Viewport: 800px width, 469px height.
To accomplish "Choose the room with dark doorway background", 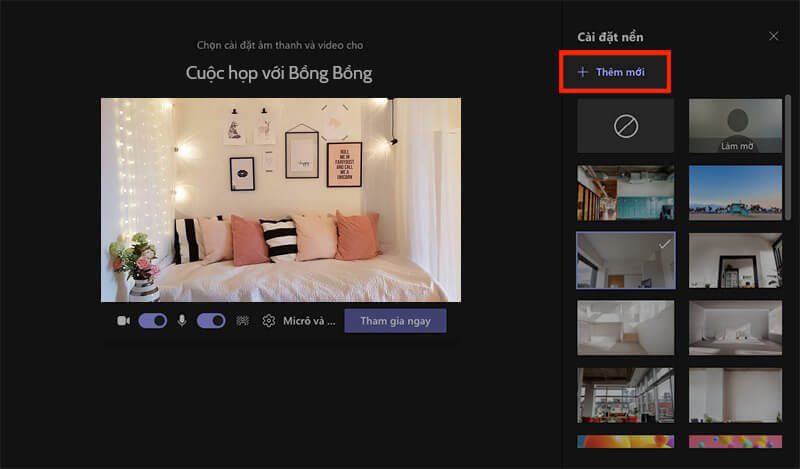I will coord(735,260).
